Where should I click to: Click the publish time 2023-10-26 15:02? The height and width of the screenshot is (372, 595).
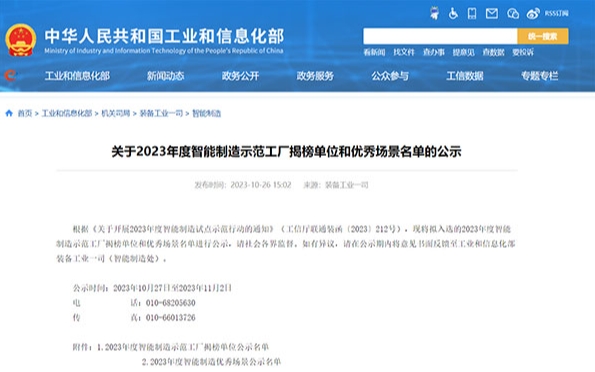click(261, 185)
